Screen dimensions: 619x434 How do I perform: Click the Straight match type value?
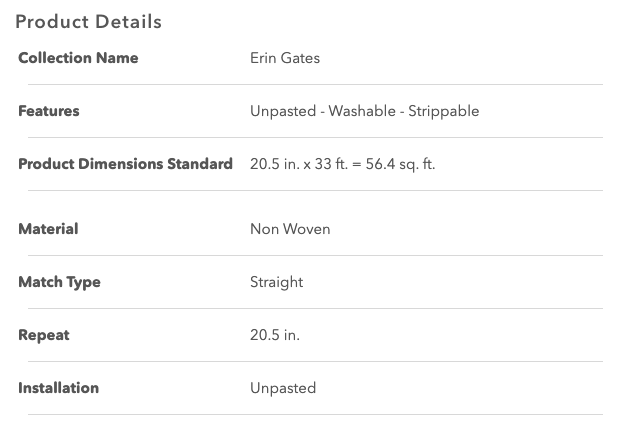click(x=276, y=282)
